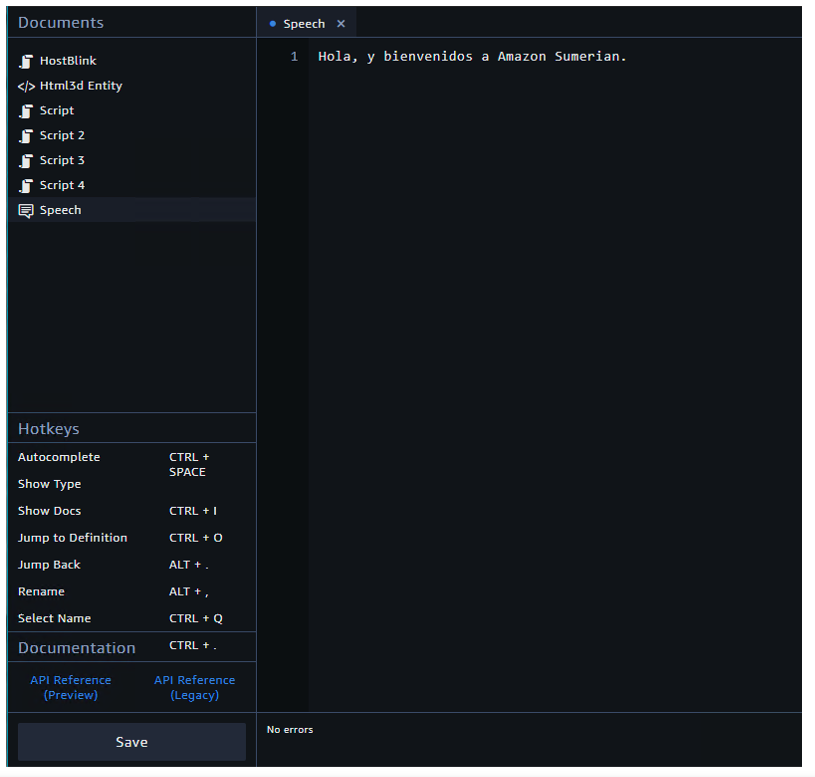
Task: Click the Show Type hotkey label
Action: 49,484
